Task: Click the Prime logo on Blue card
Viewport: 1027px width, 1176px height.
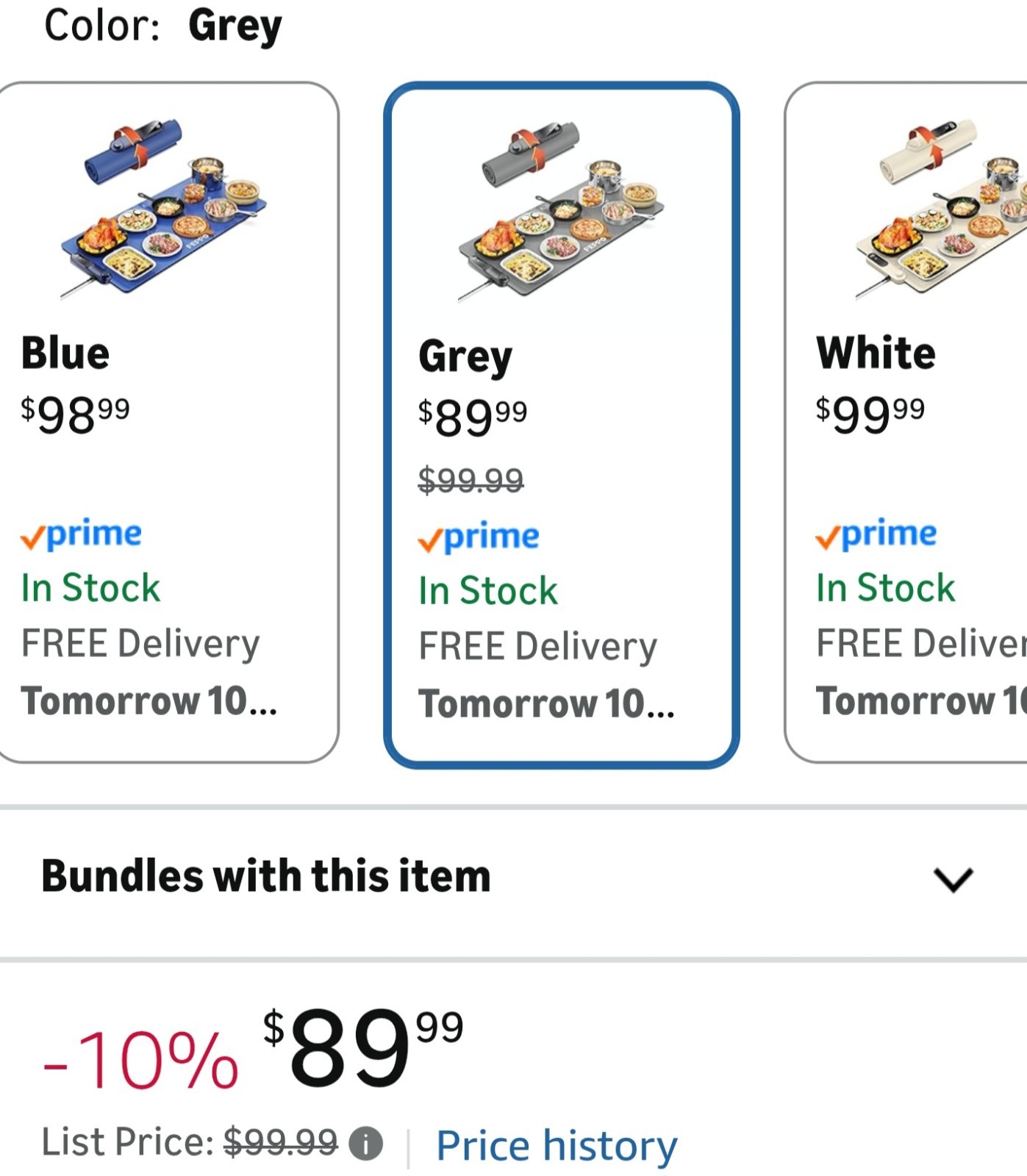Action: pos(82,534)
